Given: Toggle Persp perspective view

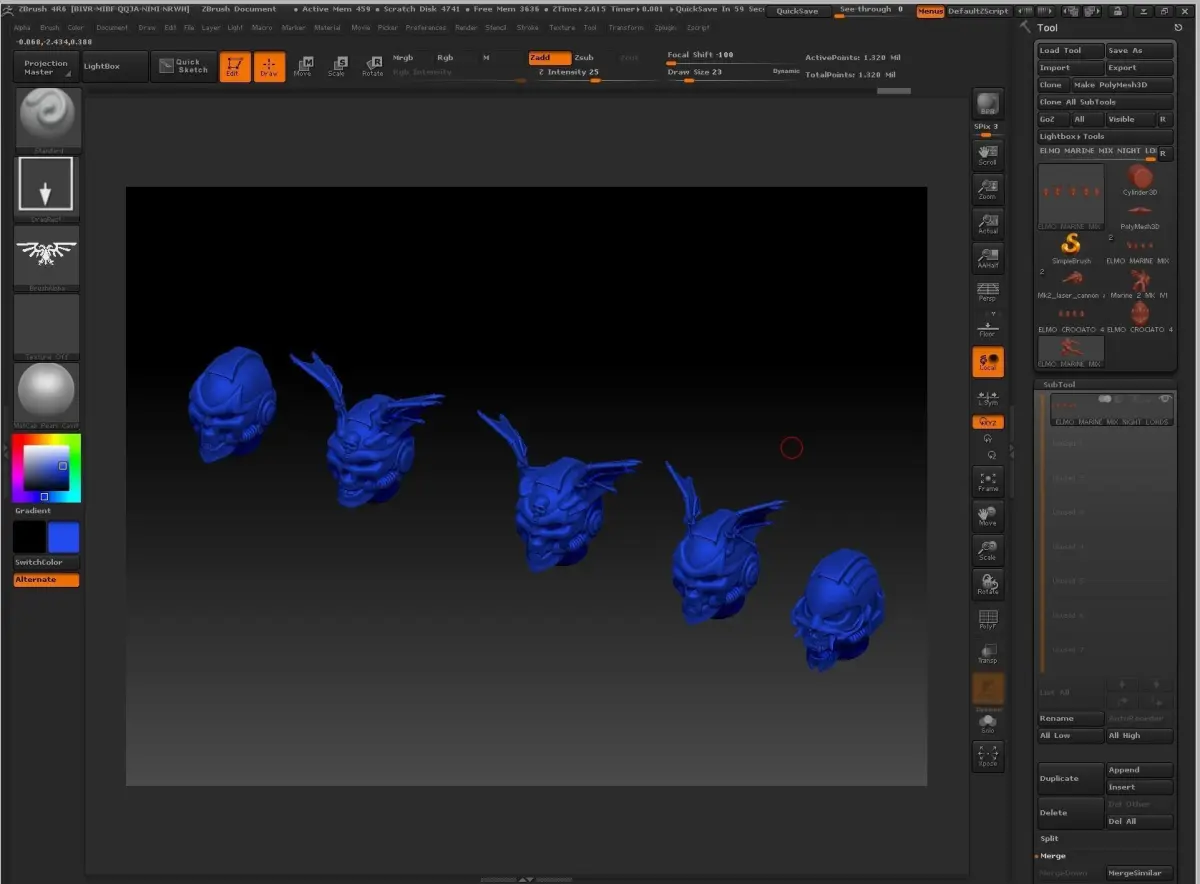Looking at the screenshot, I should pyautogui.click(x=988, y=293).
